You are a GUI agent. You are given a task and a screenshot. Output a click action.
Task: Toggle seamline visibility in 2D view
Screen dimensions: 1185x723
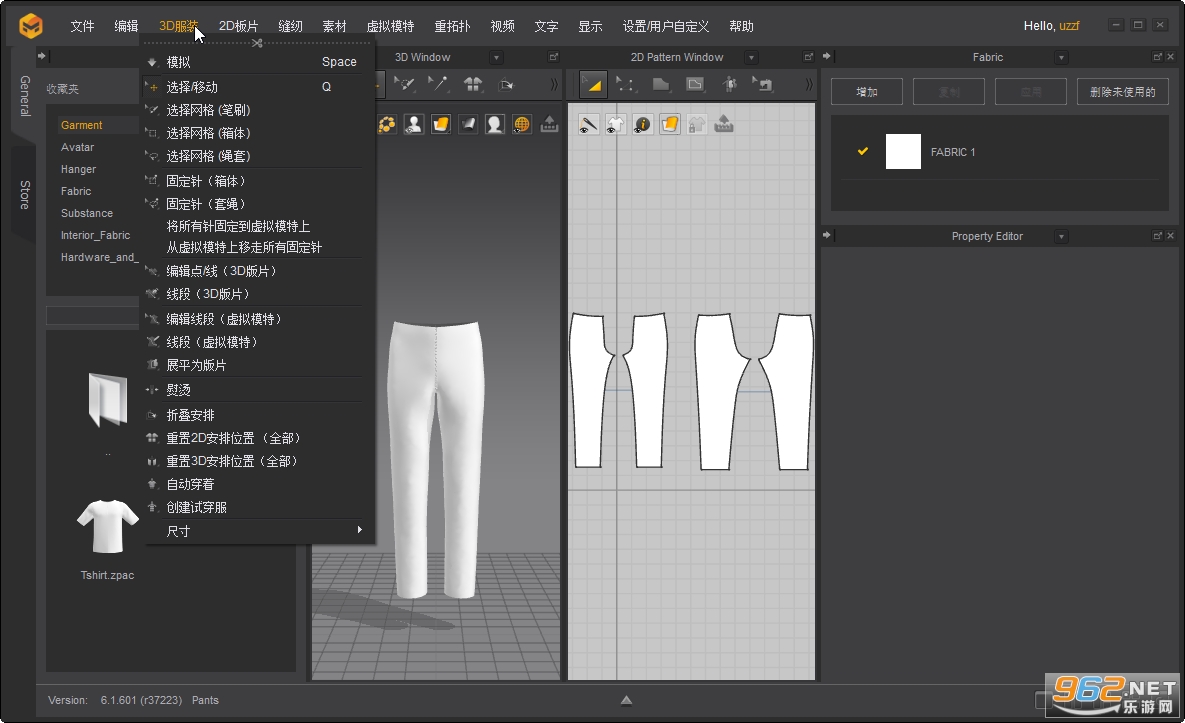click(x=589, y=124)
